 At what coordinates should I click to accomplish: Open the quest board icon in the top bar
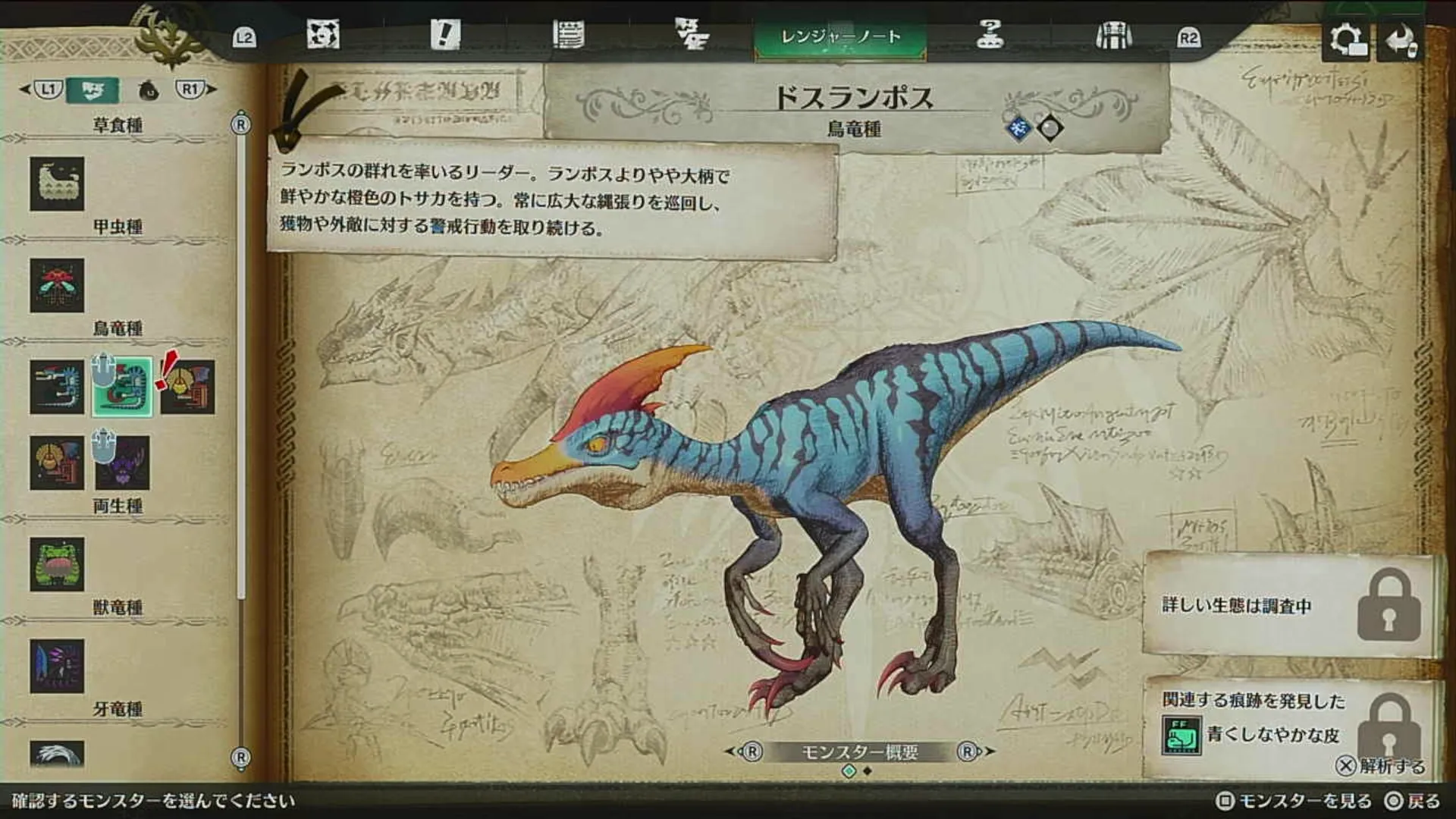(324, 36)
